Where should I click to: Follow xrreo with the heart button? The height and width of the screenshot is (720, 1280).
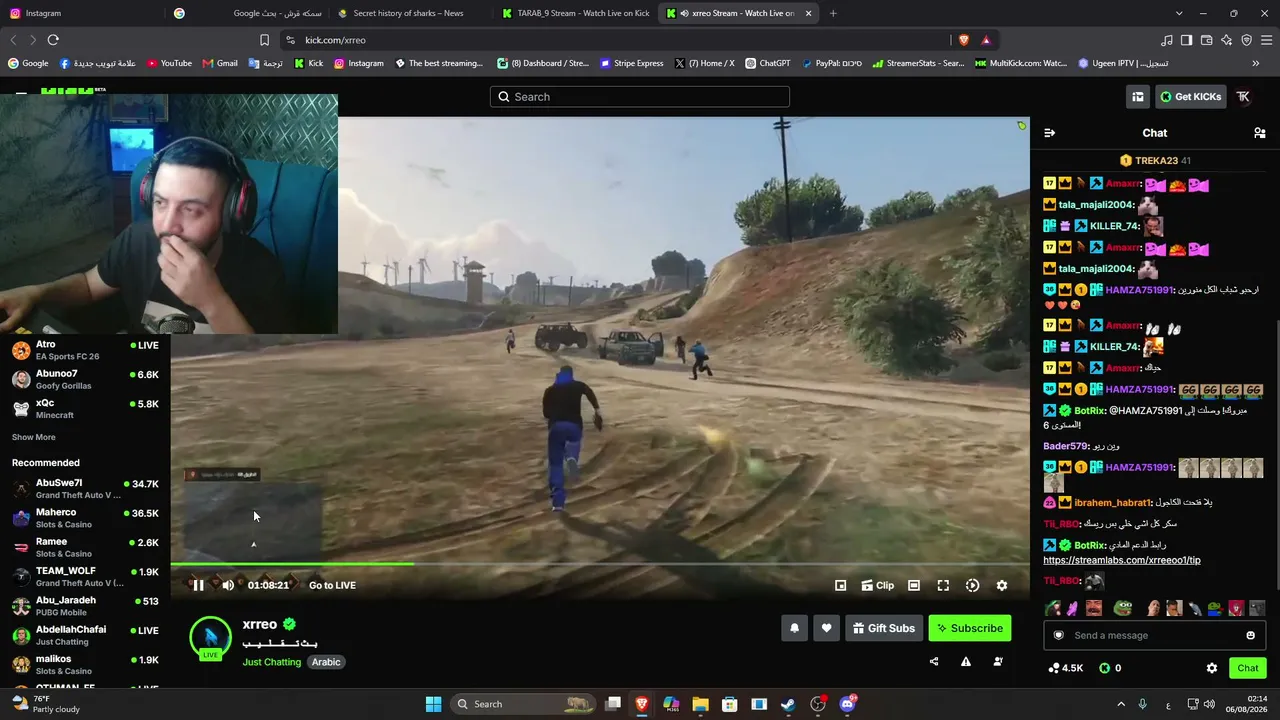[826, 628]
